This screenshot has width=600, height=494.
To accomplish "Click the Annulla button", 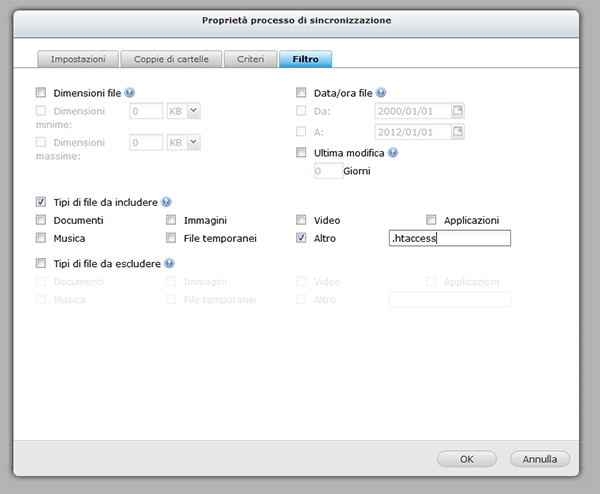I will [x=540, y=459].
